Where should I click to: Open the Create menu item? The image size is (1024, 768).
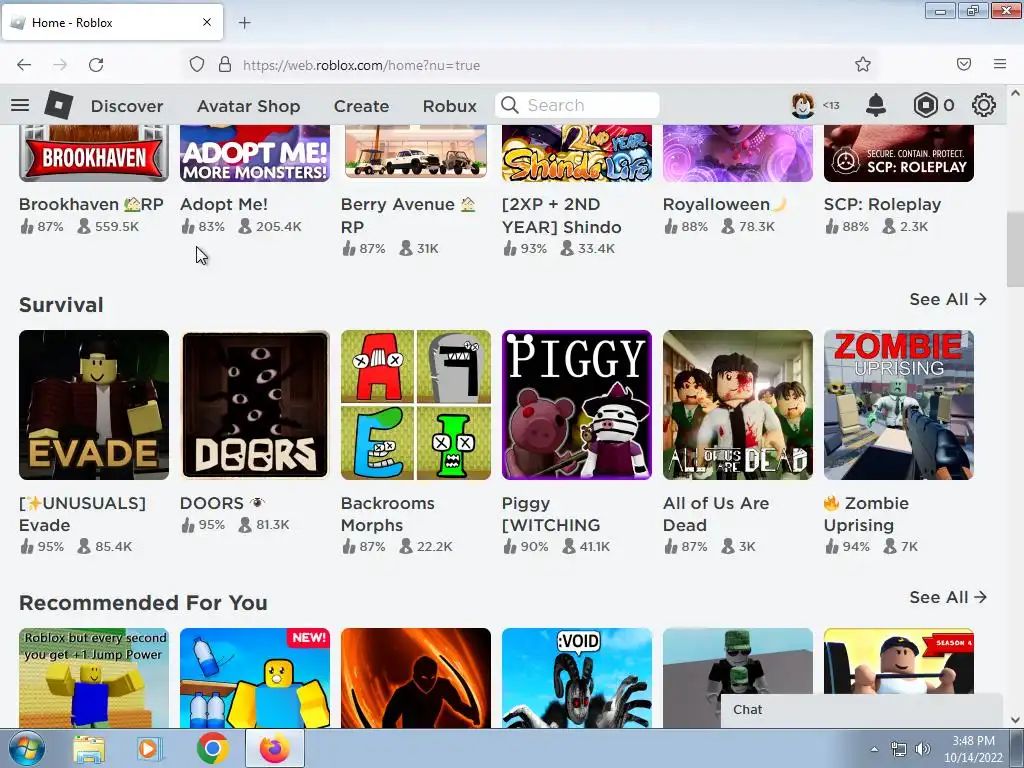click(x=361, y=106)
